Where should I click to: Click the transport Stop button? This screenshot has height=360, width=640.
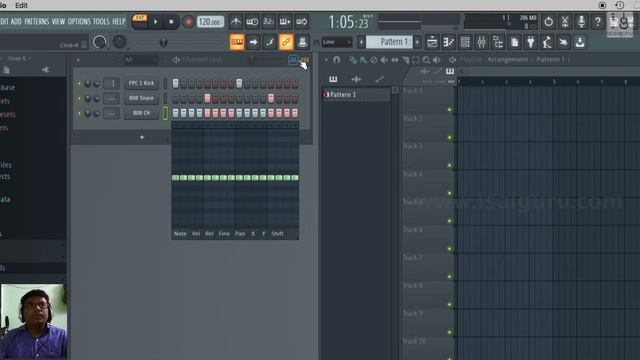[171, 22]
